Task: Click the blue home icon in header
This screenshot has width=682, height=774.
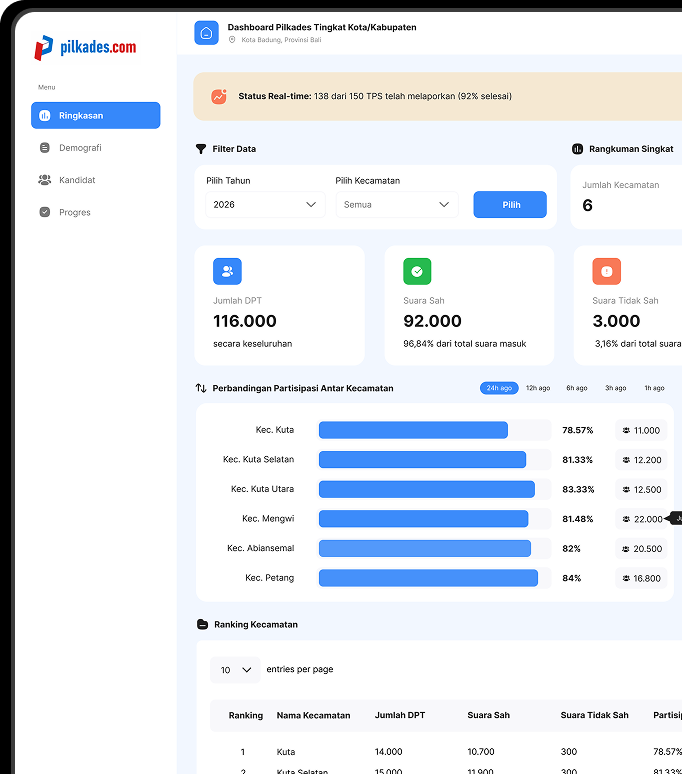Action: tap(206, 33)
